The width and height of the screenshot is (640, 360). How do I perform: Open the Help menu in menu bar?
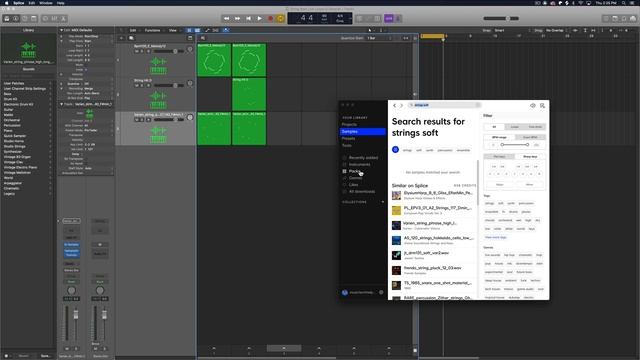click(60, 3)
